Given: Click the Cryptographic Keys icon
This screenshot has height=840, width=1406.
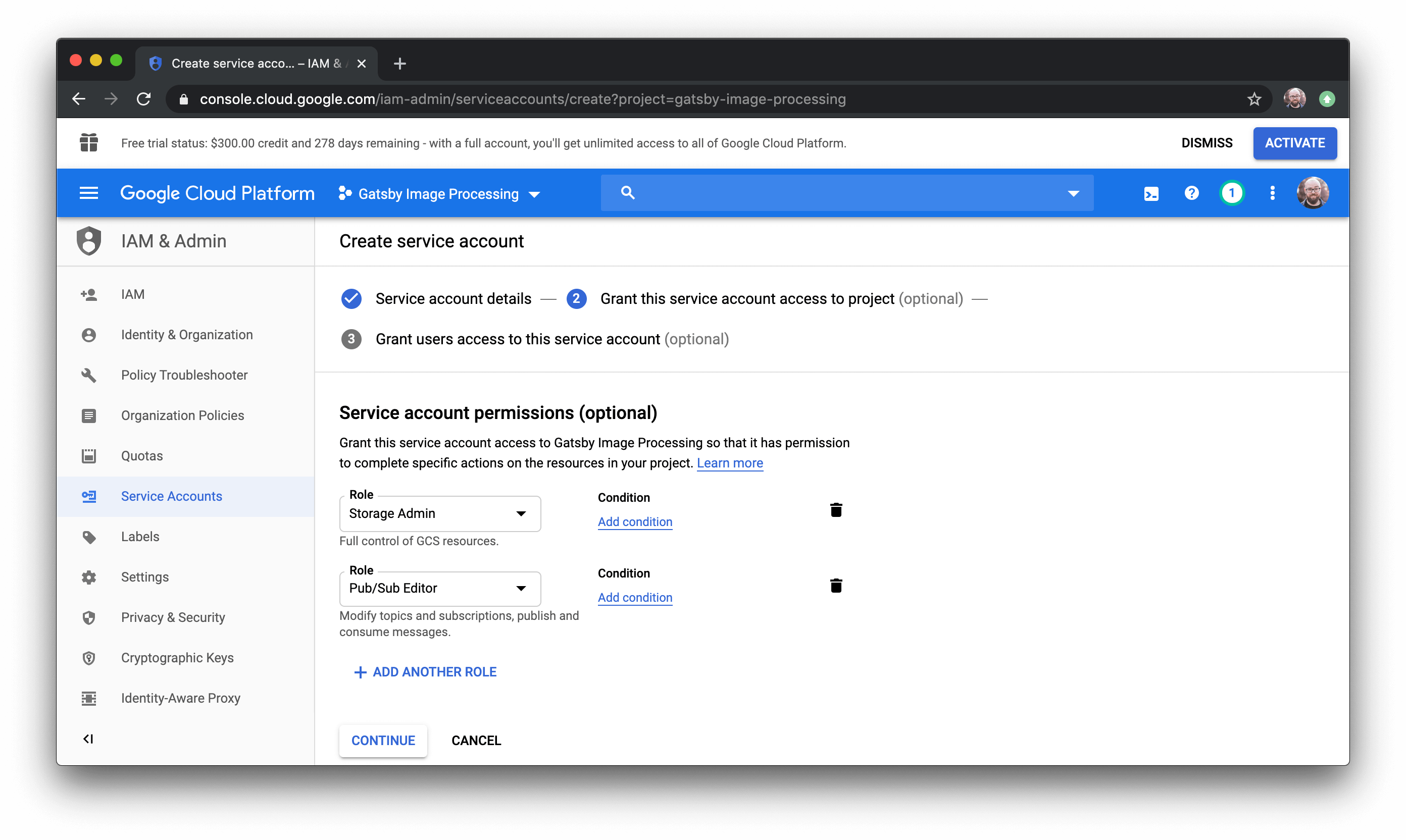Looking at the screenshot, I should [89, 657].
